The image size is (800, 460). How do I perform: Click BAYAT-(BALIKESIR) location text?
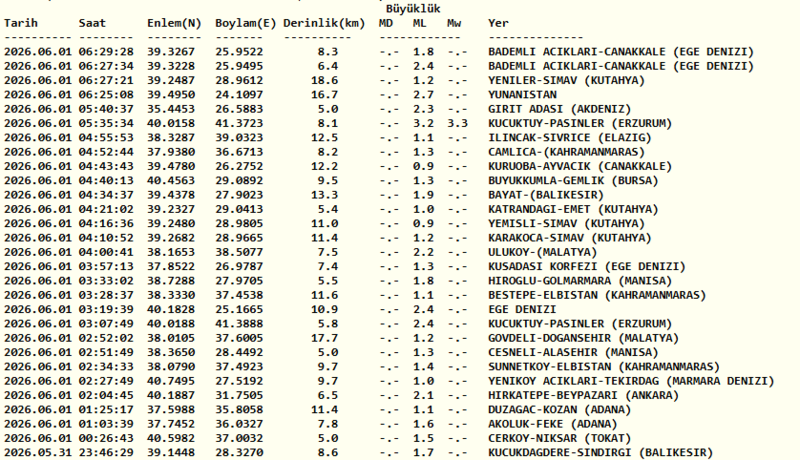(x=546, y=195)
